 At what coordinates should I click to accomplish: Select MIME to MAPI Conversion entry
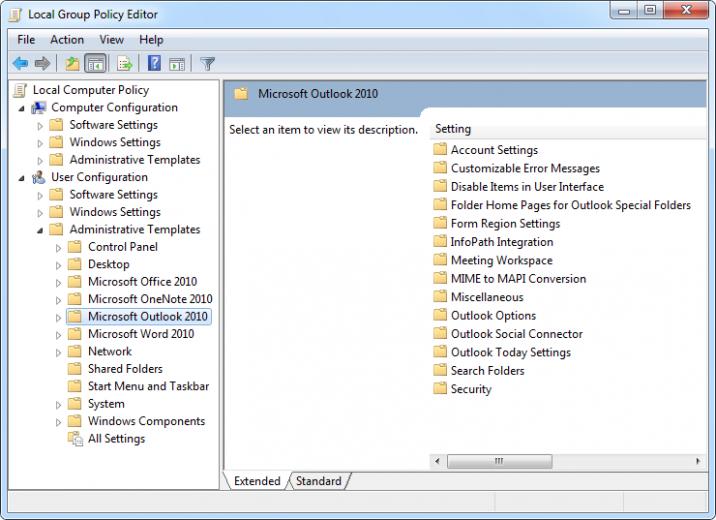tap(518, 278)
